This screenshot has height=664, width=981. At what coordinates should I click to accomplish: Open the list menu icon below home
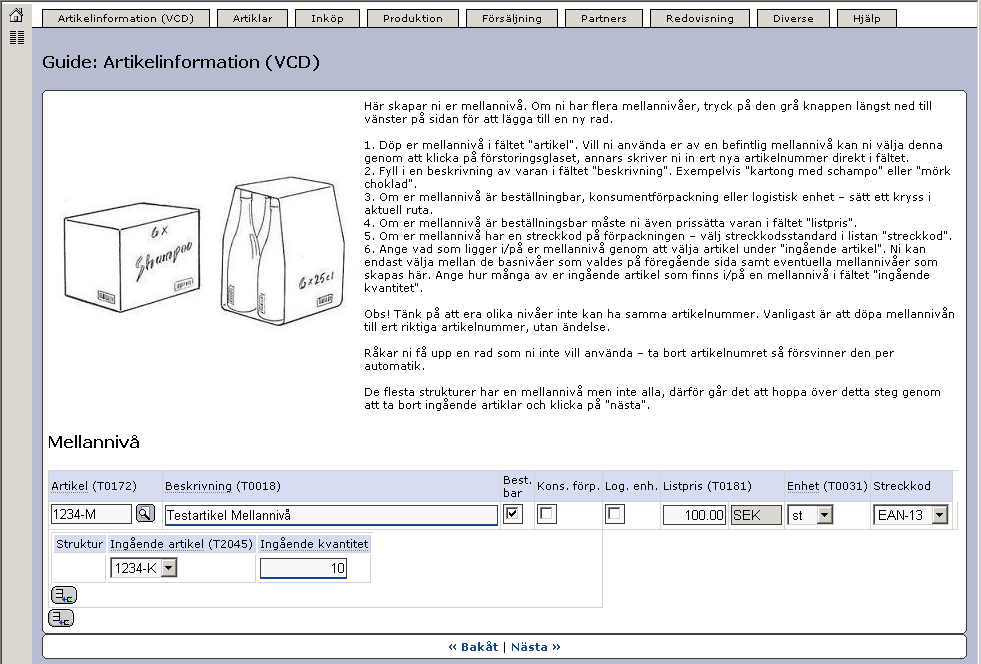tap(17, 38)
